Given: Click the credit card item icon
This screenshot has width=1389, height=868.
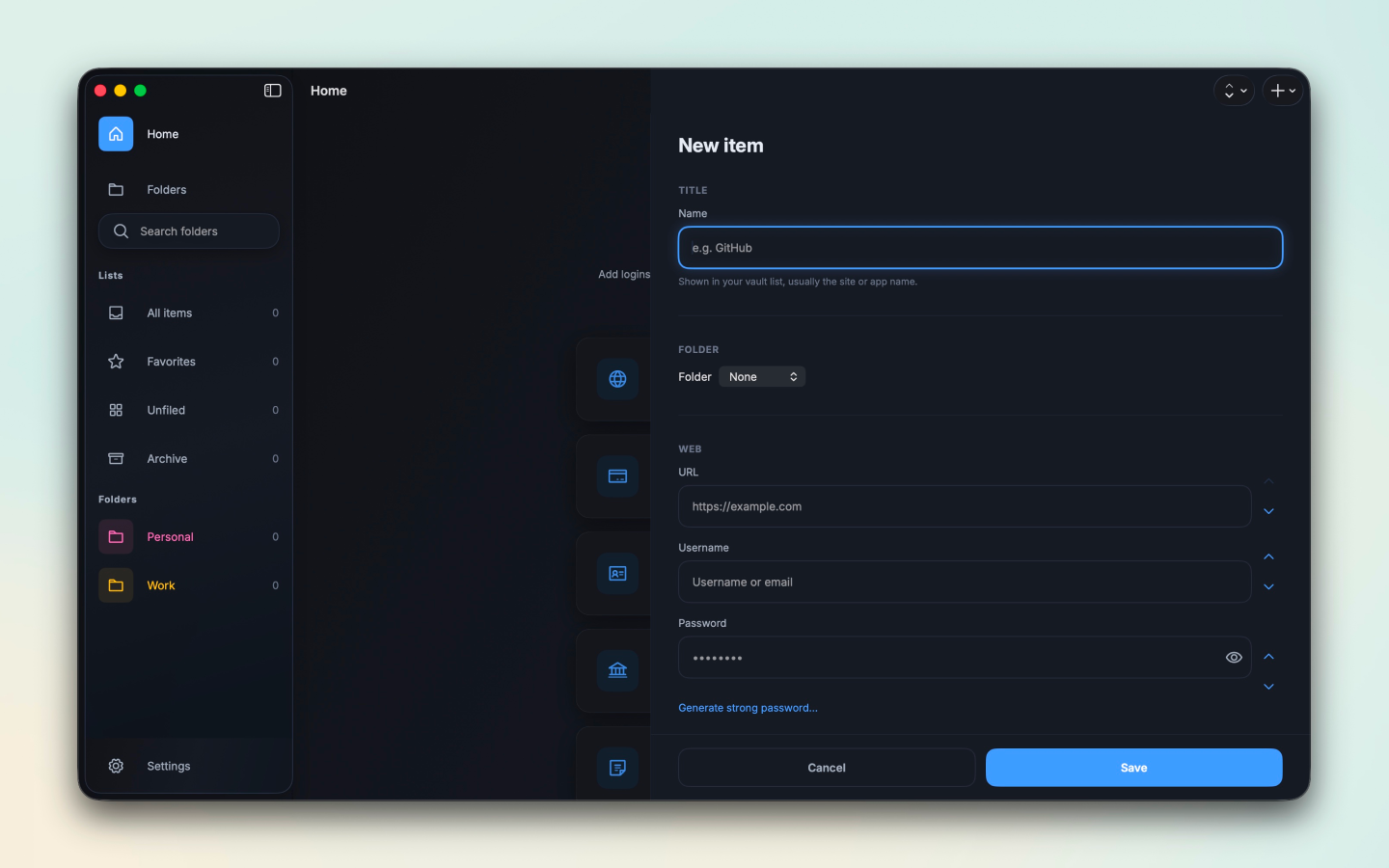Looking at the screenshot, I should coord(617,476).
